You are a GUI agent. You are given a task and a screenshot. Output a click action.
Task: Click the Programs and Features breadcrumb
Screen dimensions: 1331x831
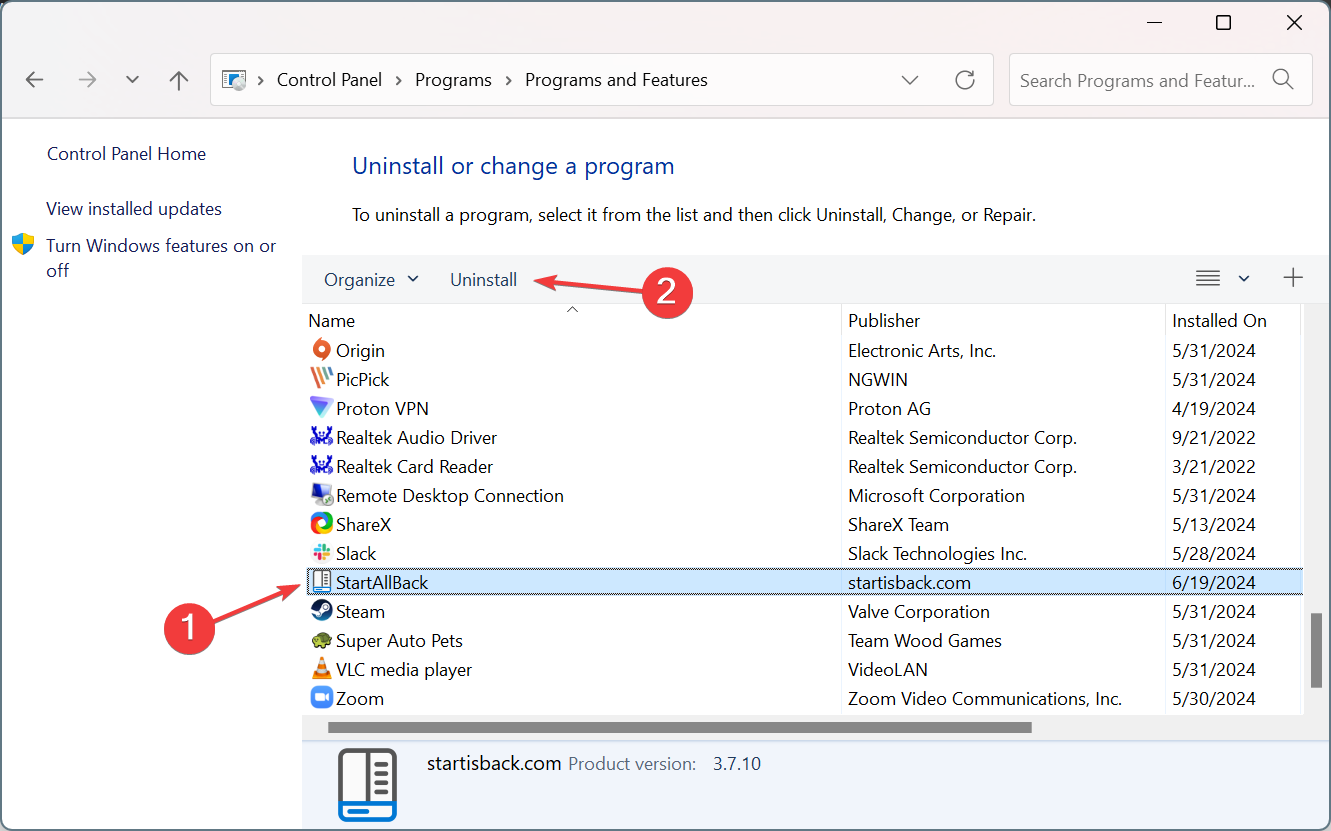pos(616,80)
